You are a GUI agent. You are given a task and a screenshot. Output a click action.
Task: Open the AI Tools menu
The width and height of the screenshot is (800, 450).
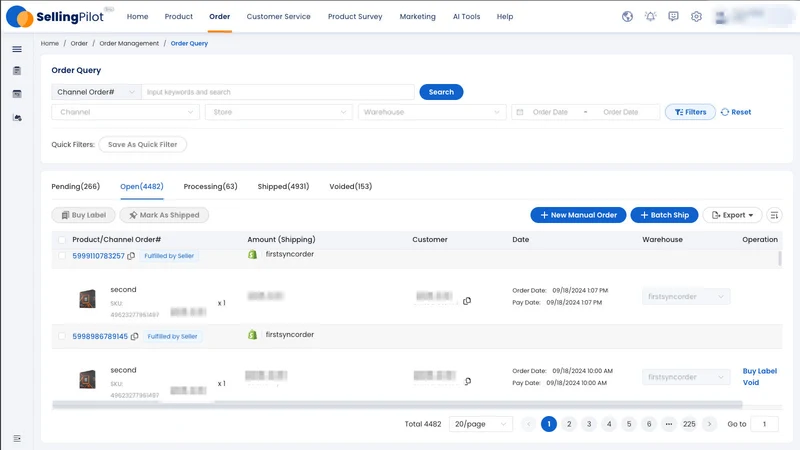466,16
